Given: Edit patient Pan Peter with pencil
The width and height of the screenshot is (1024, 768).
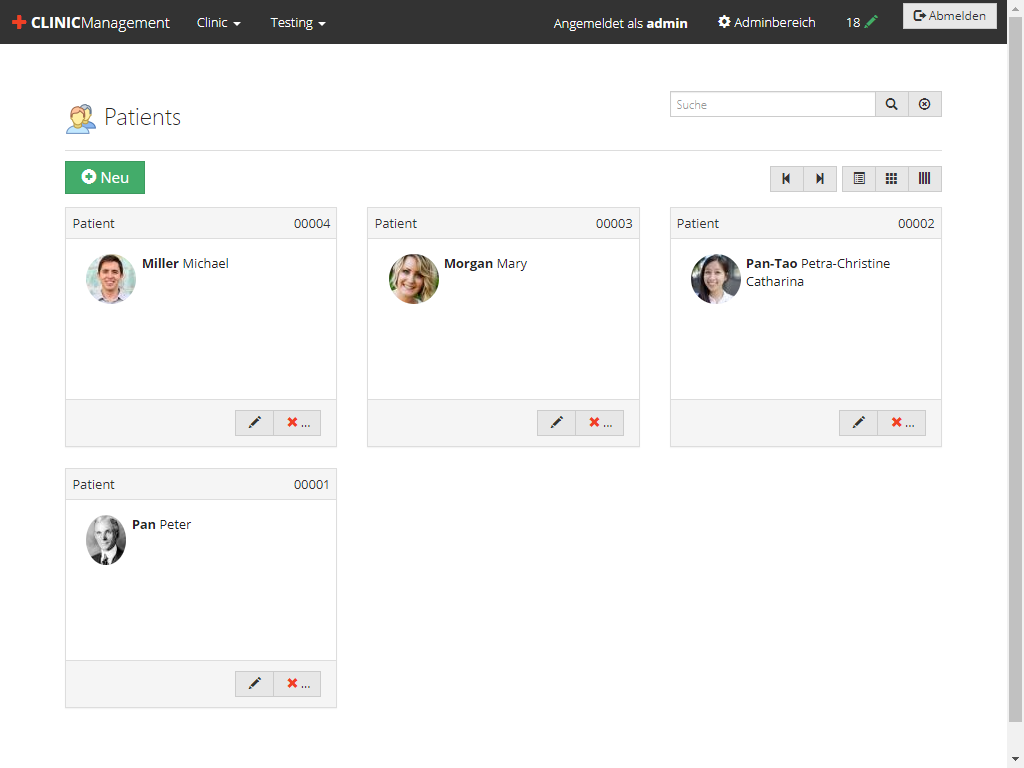Looking at the screenshot, I should tap(255, 684).
